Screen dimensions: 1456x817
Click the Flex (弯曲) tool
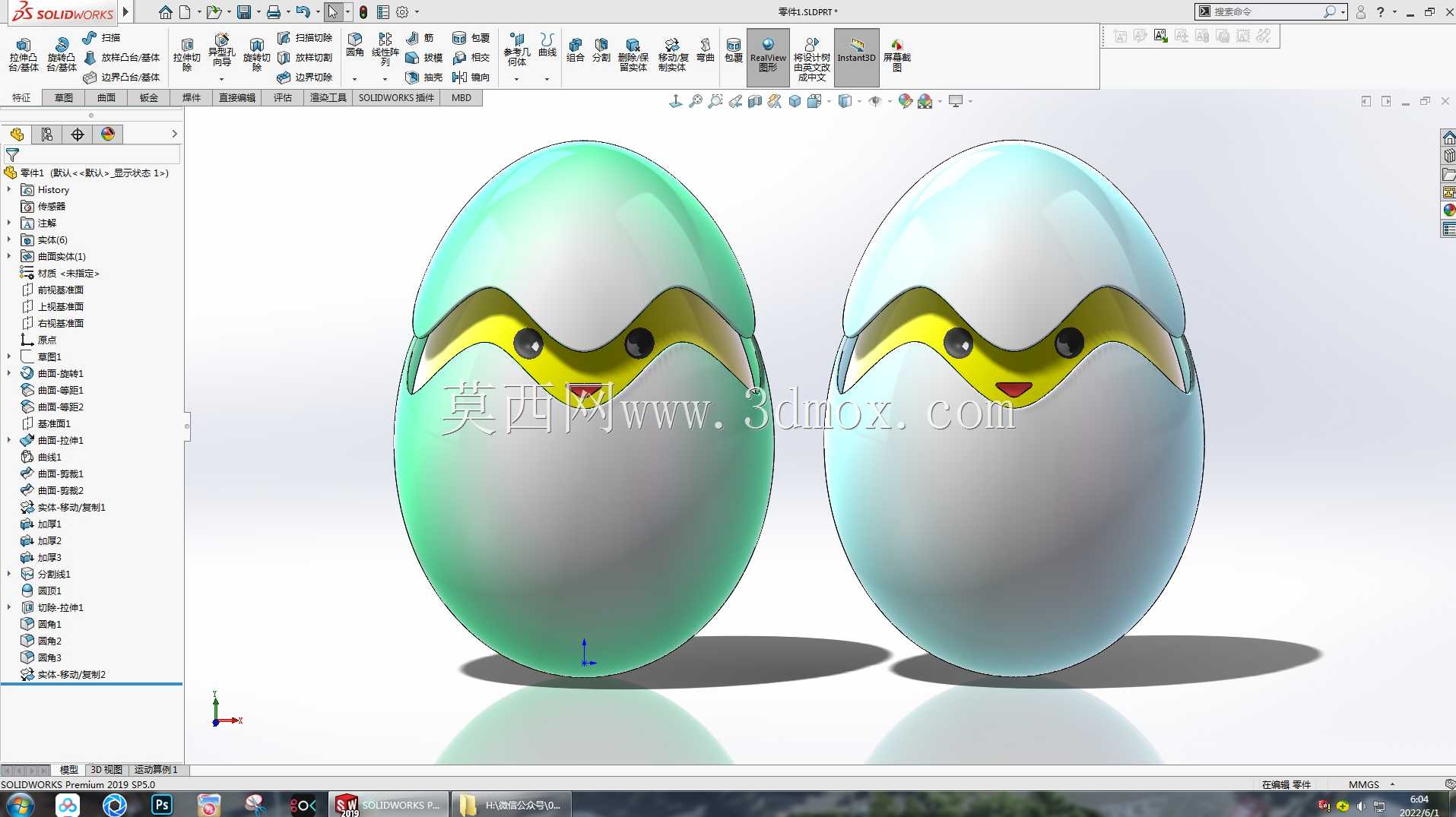pyautogui.click(x=705, y=49)
